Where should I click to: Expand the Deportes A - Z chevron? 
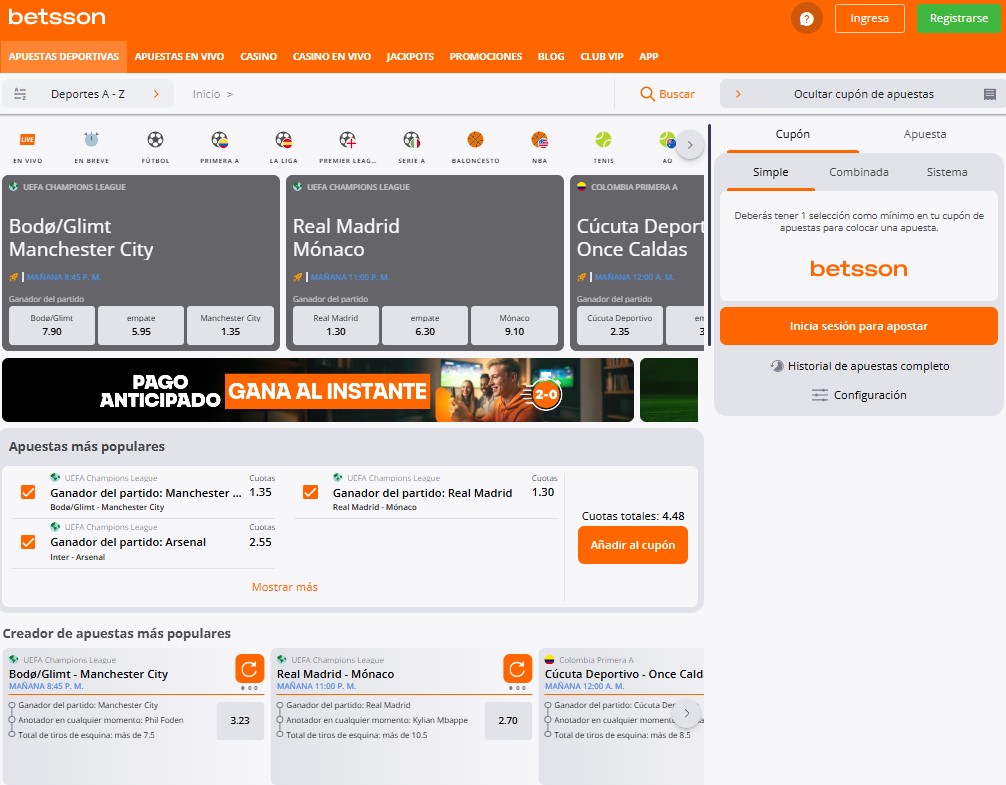[x=156, y=94]
